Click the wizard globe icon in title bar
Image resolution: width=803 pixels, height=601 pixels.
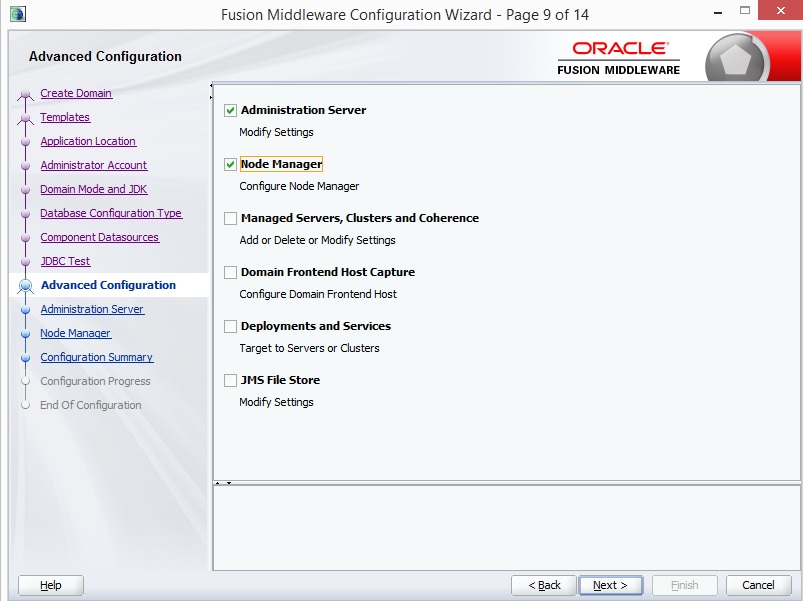click(x=17, y=14)
